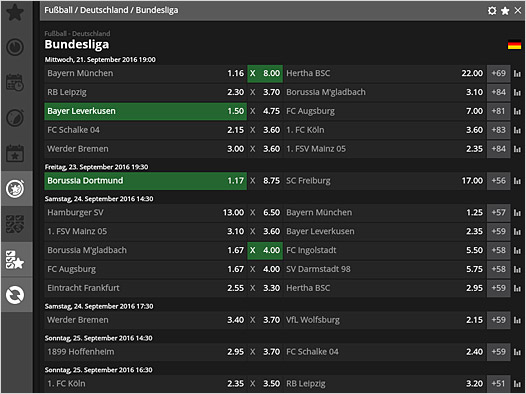Screen dimensions: 526x394
Task: Select 1. FC Köln home win 2.35
Action: [146, 384]
